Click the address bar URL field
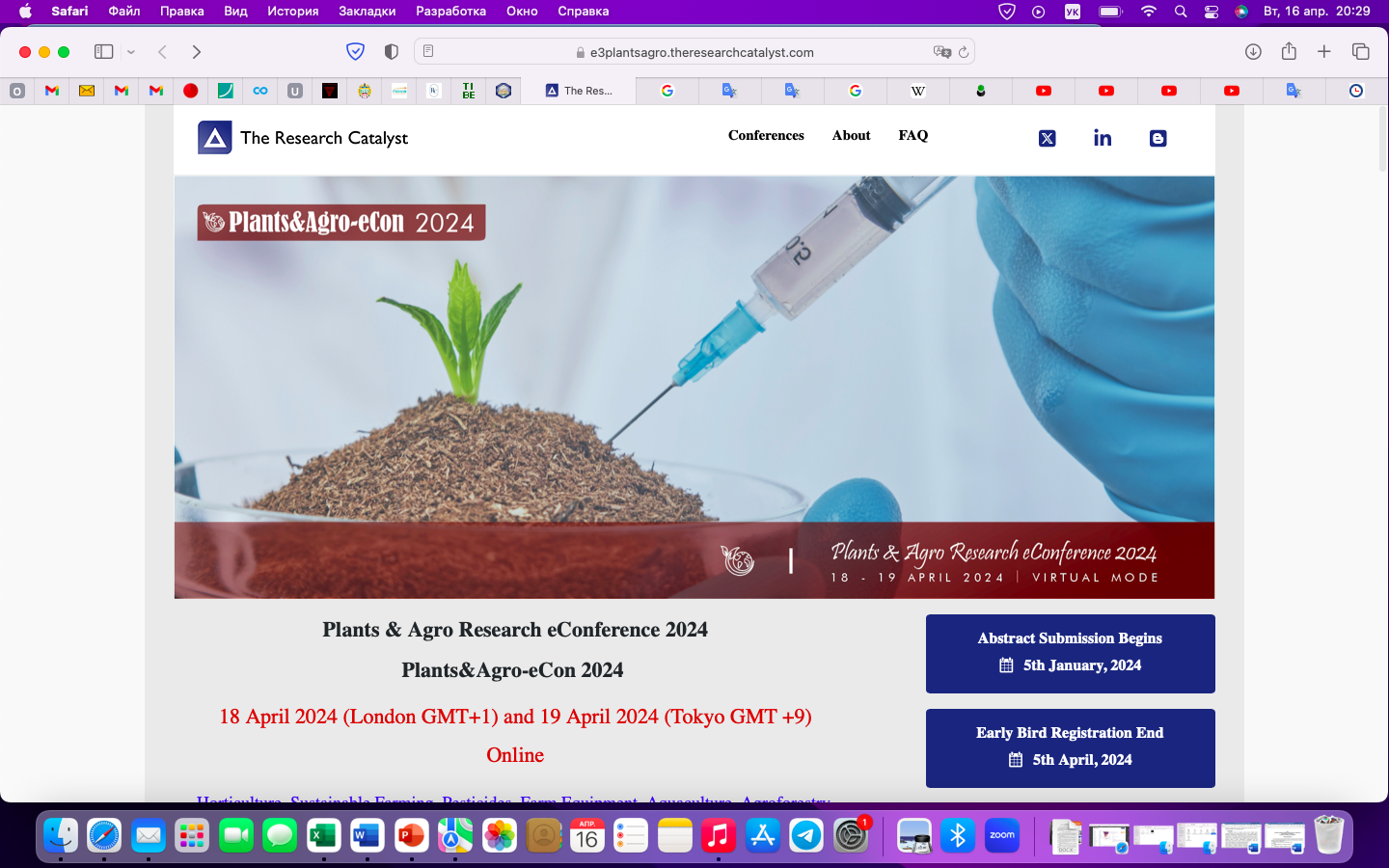Image resolution: width=1389 pixels, height=868 pixels. 694,52
